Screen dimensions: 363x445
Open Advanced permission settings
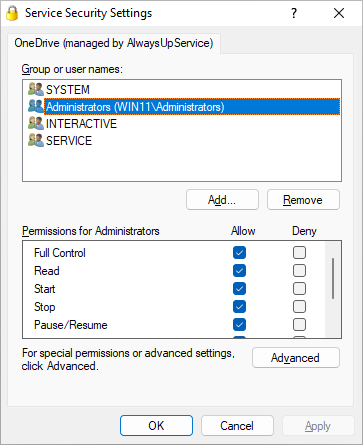(x=296, y=358)
